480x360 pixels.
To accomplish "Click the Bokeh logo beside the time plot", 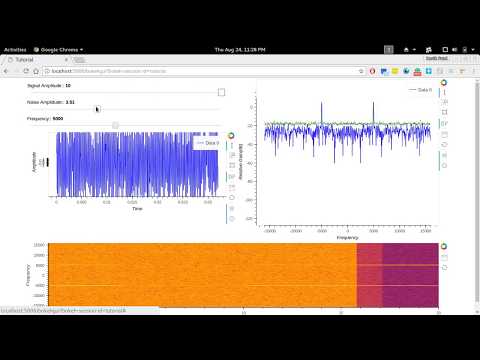I will click(x=231, y=135).
